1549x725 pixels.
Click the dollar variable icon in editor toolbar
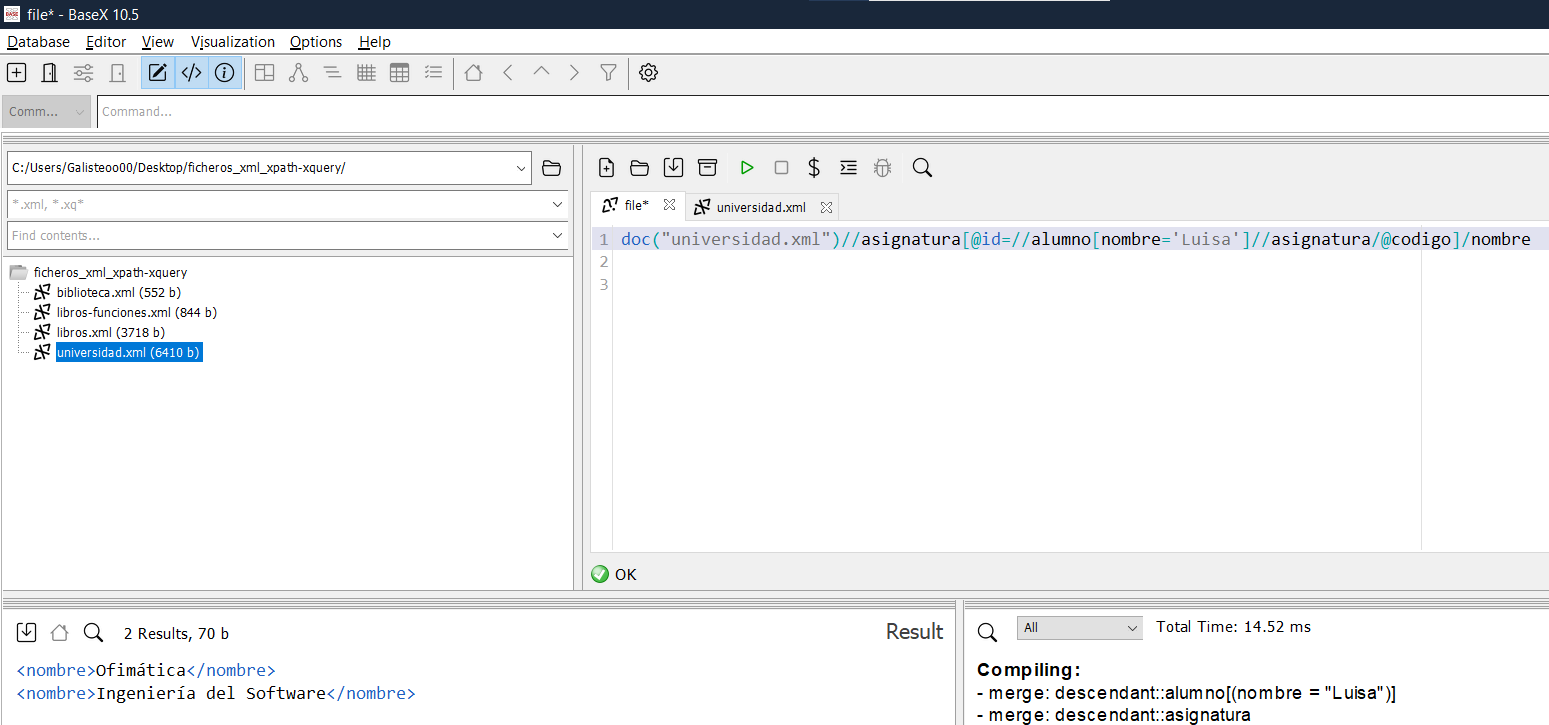(813, 167)
